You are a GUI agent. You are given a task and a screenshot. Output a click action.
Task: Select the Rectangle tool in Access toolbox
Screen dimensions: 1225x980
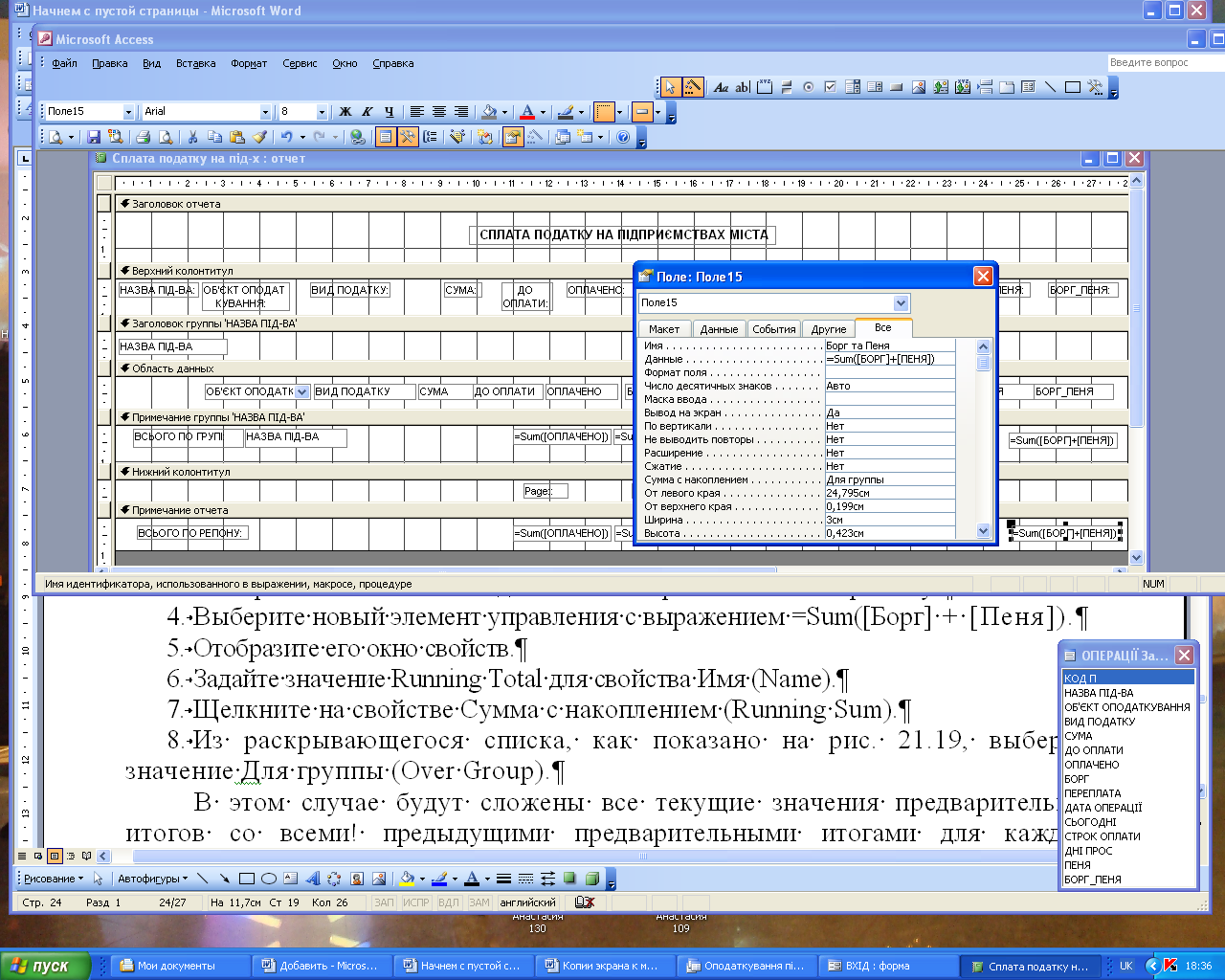click(x=1073, y=87)
